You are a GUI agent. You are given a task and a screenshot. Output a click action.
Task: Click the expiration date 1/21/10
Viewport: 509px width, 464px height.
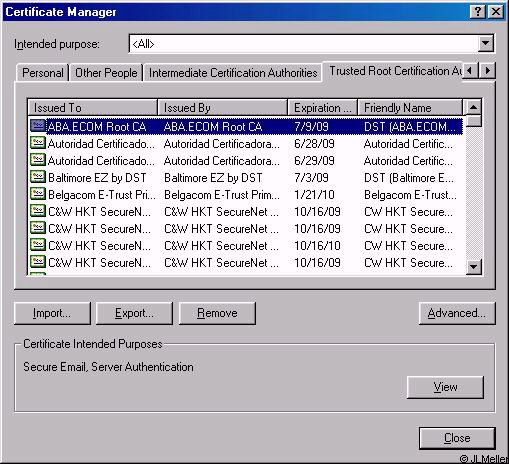pos(314,195)
